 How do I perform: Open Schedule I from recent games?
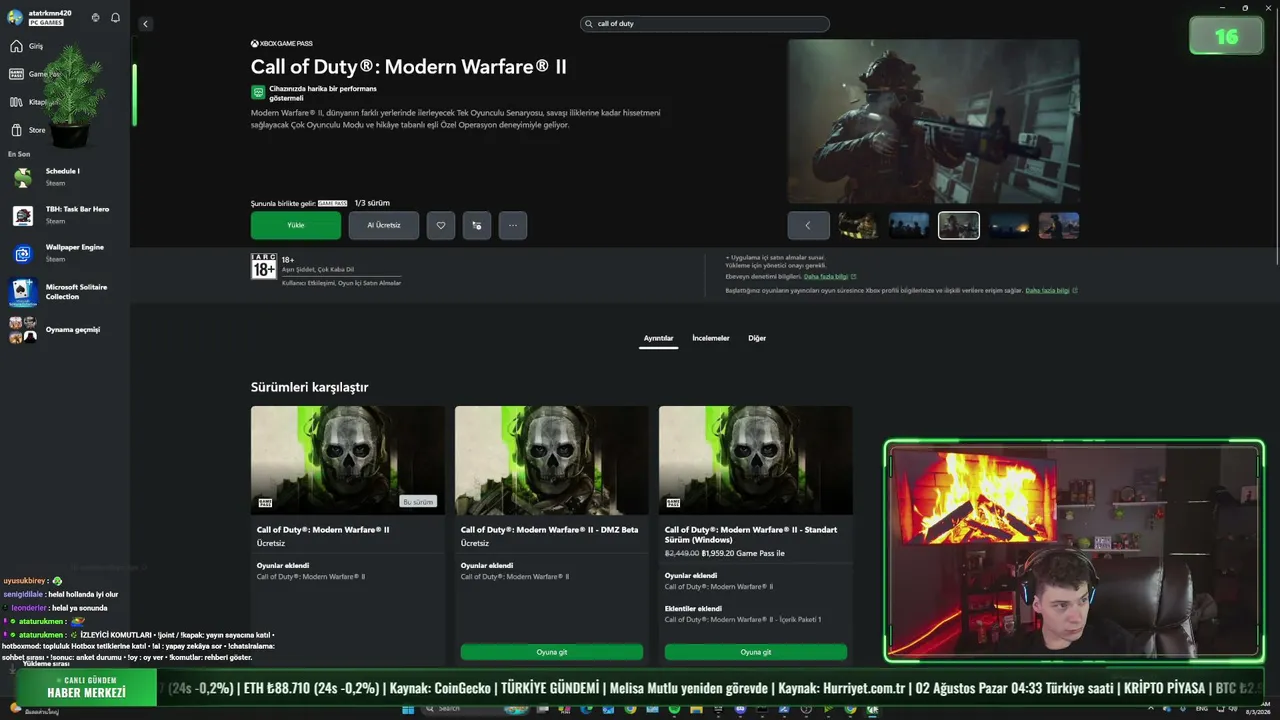(x=65, y=177)
